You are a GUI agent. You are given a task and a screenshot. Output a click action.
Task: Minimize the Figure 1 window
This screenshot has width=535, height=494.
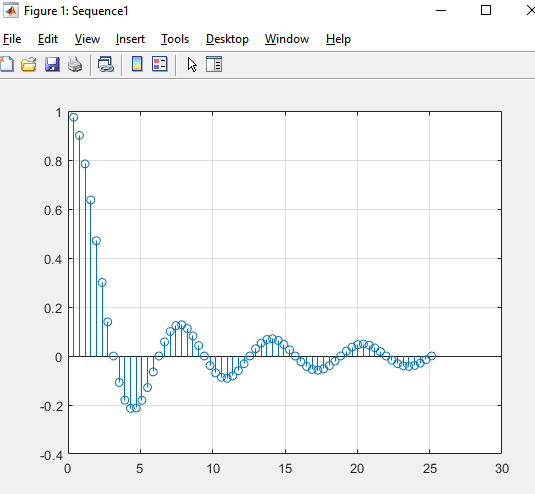tap(441, 10)
